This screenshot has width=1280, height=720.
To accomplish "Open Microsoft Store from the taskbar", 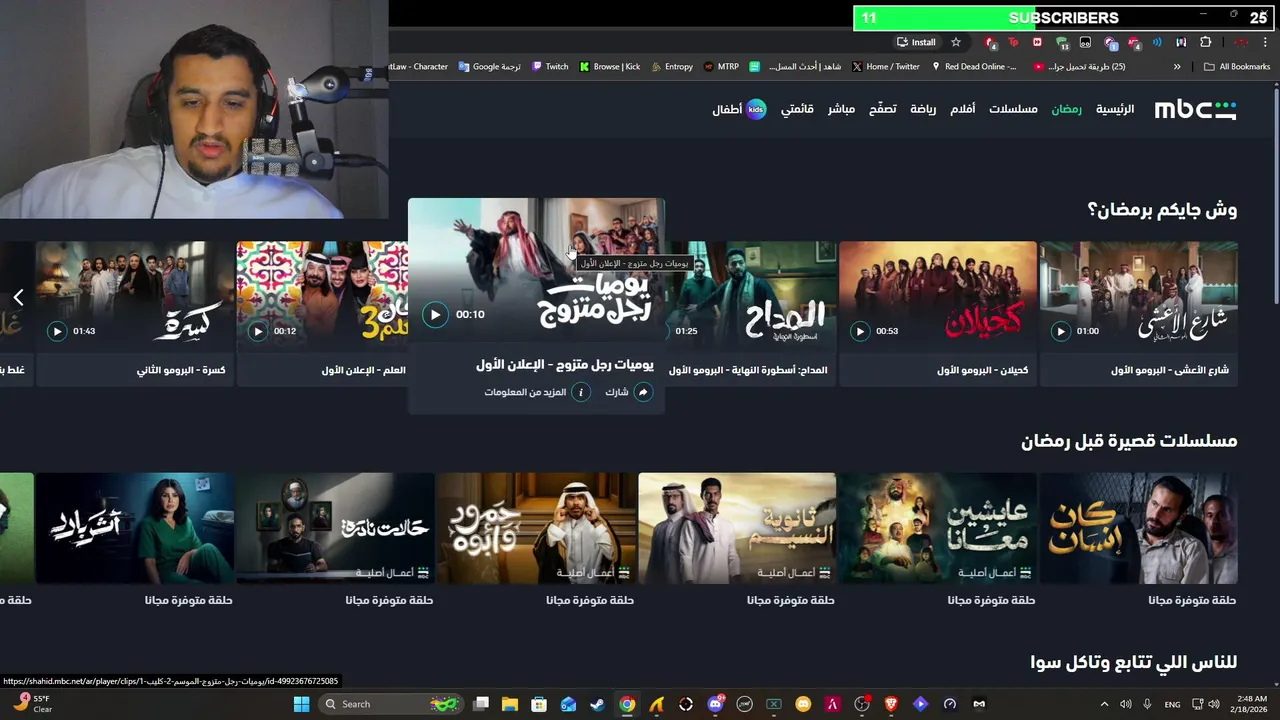I will click(539, 704).
